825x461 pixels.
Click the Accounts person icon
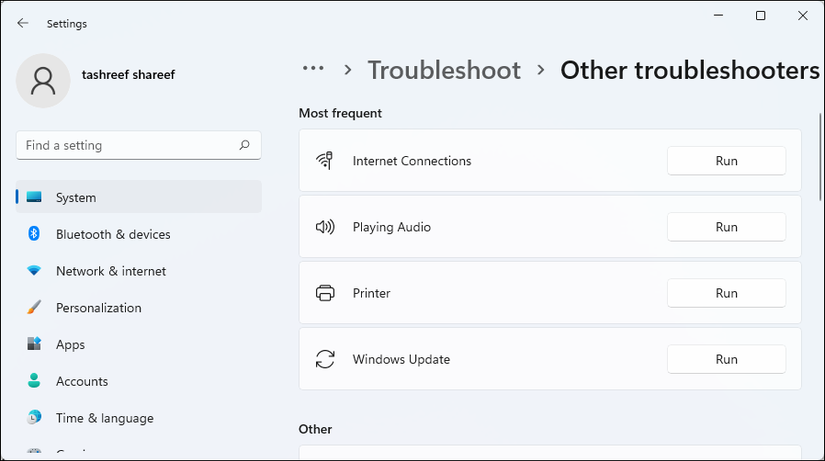(x=34, y=380)
